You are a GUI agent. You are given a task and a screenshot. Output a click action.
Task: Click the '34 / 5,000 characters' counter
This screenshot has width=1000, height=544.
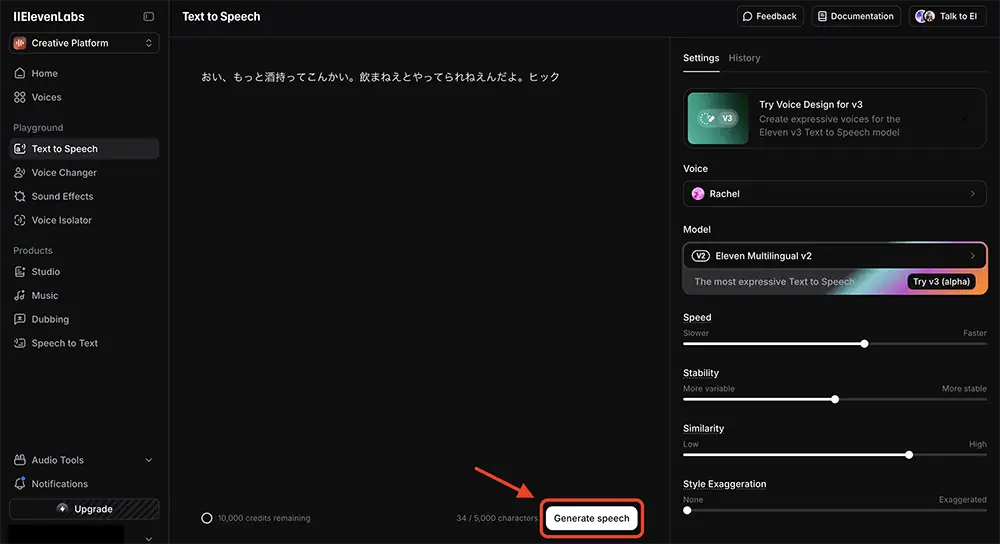point(497,518)
